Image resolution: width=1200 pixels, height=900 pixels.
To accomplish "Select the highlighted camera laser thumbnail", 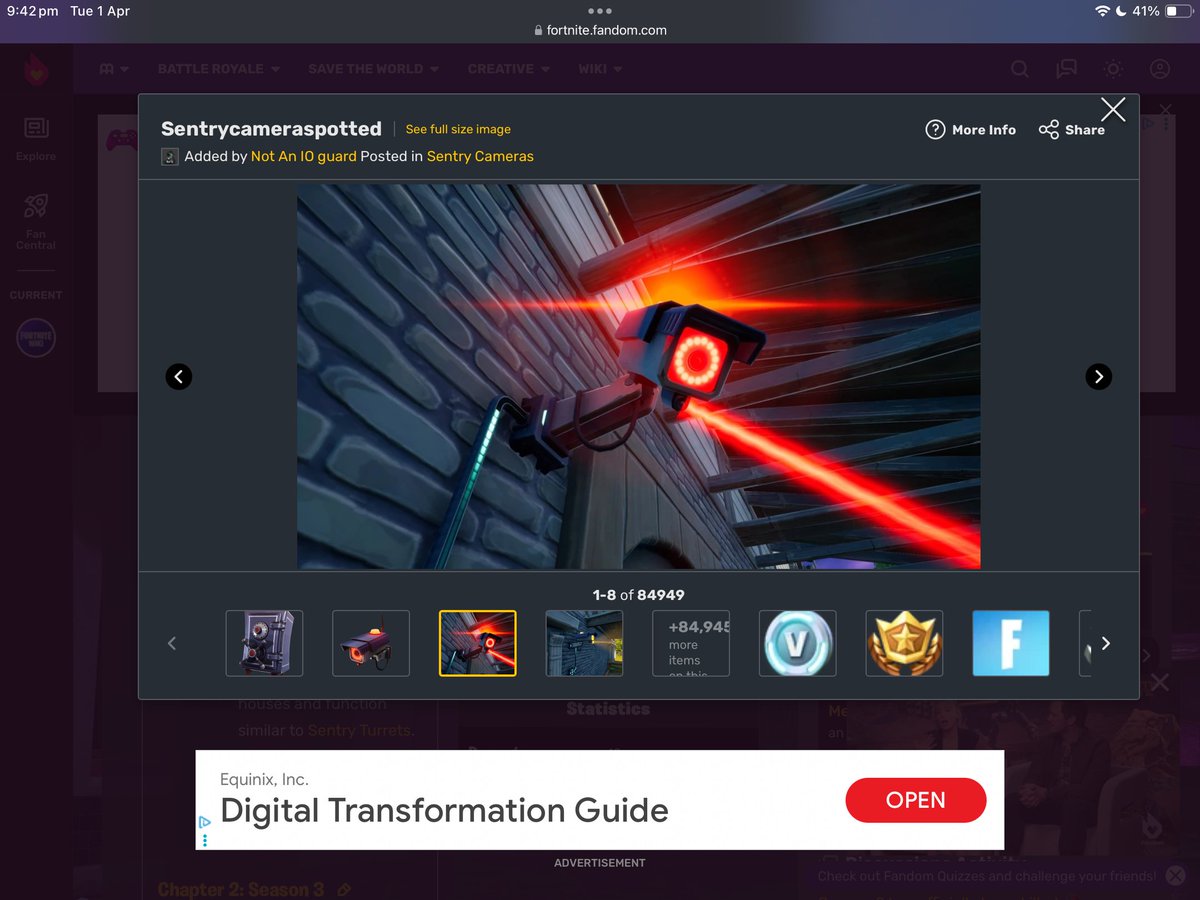I will click(x=478, y=643).
